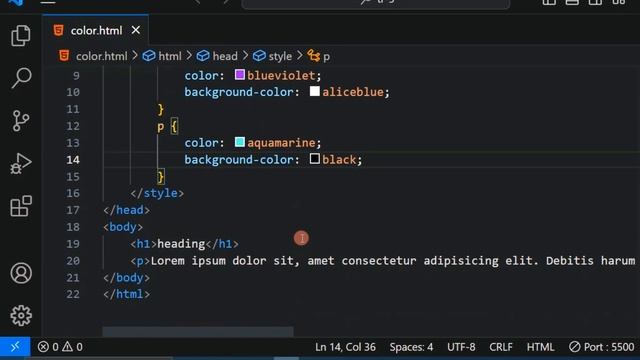
Task: Click the remote window indicator
Action: click(15, 347)
